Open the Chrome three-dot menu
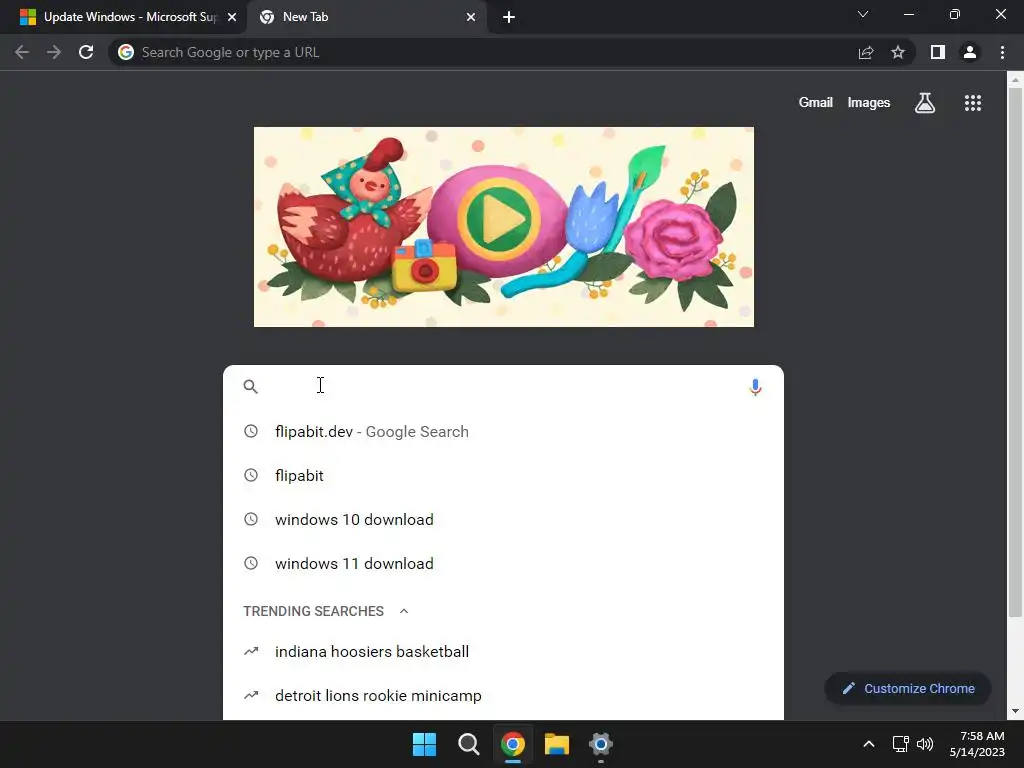This screenshot has height=768, width=1024. click(1002, 52)
